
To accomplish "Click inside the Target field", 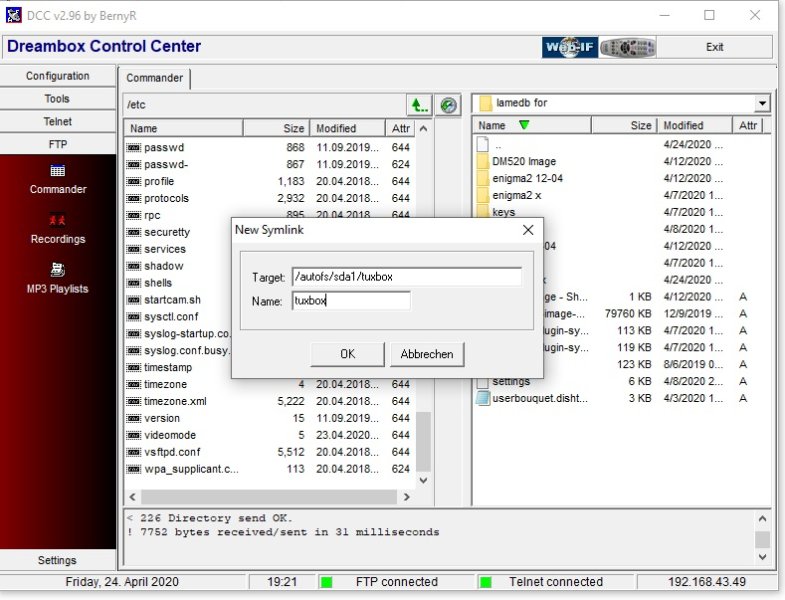I will (x=407, y=276).
